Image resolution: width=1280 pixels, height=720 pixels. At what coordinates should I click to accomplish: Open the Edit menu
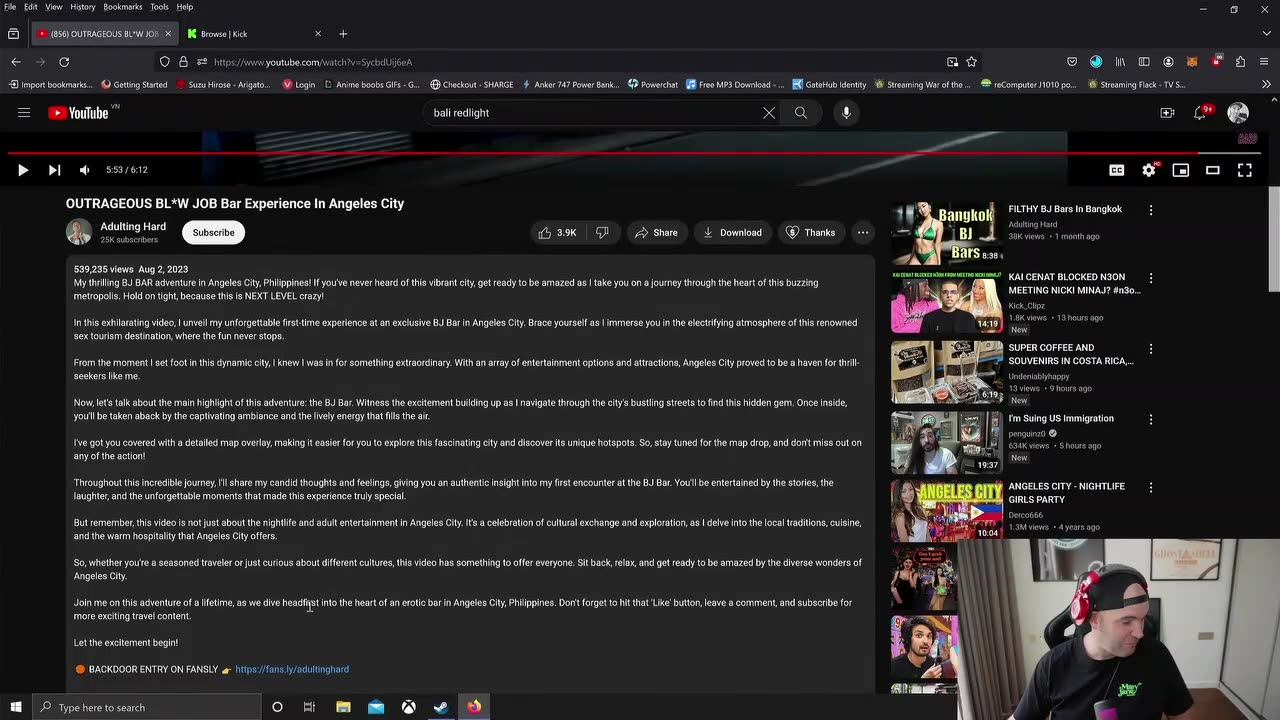pos(31,7)
